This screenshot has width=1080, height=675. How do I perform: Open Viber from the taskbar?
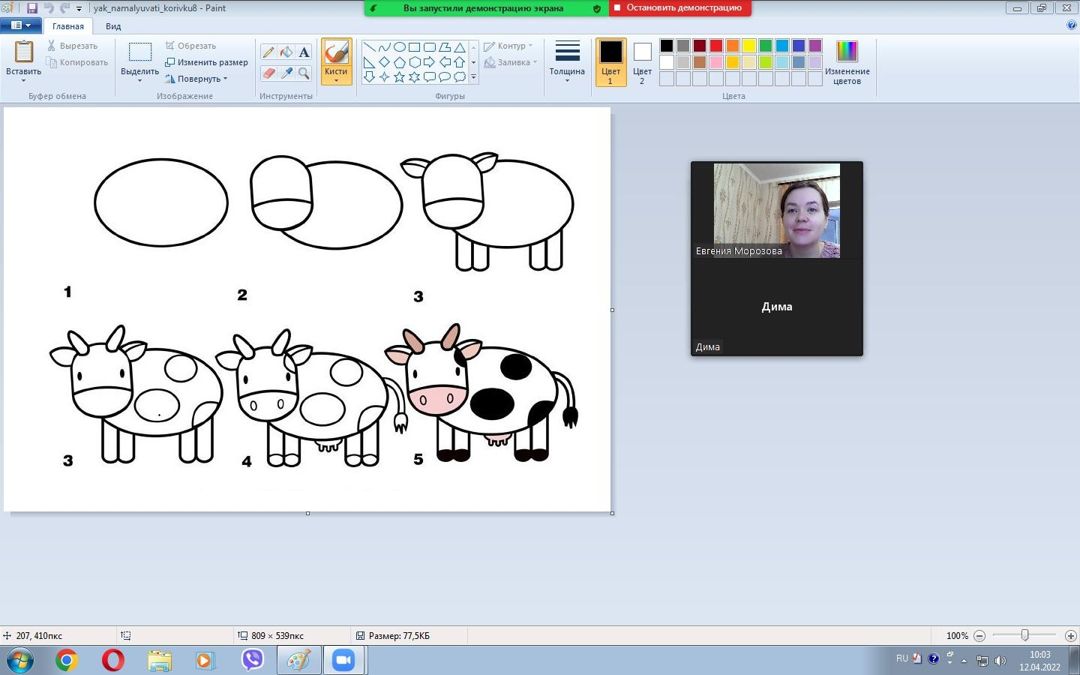point(252,660)
